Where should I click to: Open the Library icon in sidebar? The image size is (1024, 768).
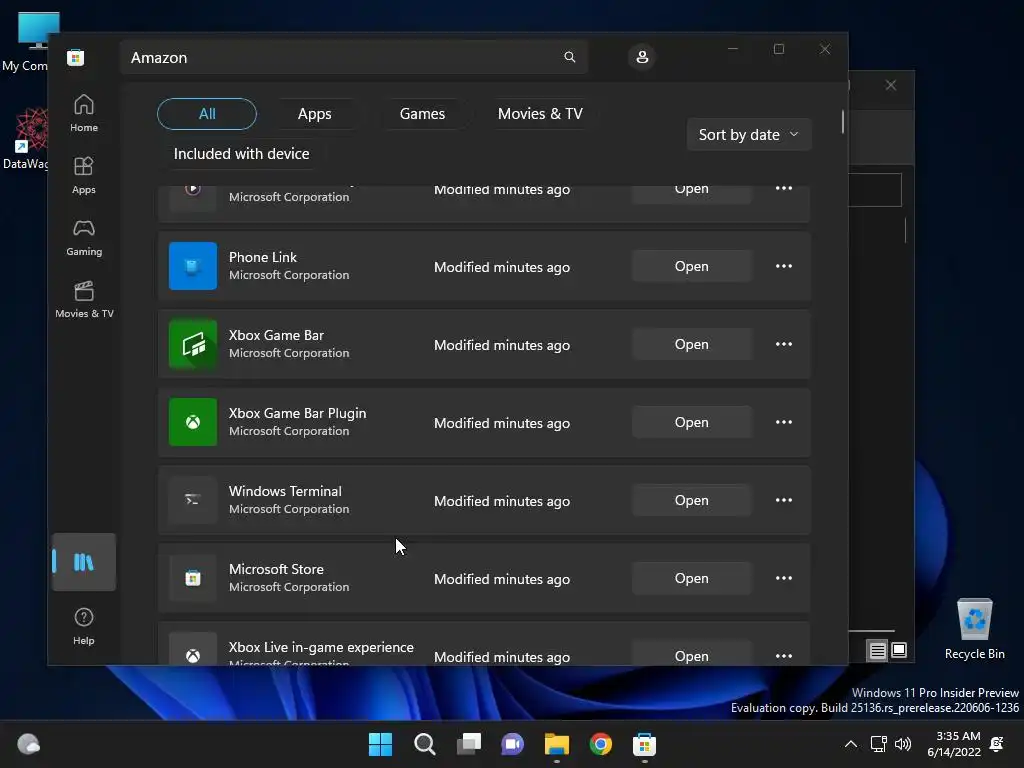(x=84, y=562)
